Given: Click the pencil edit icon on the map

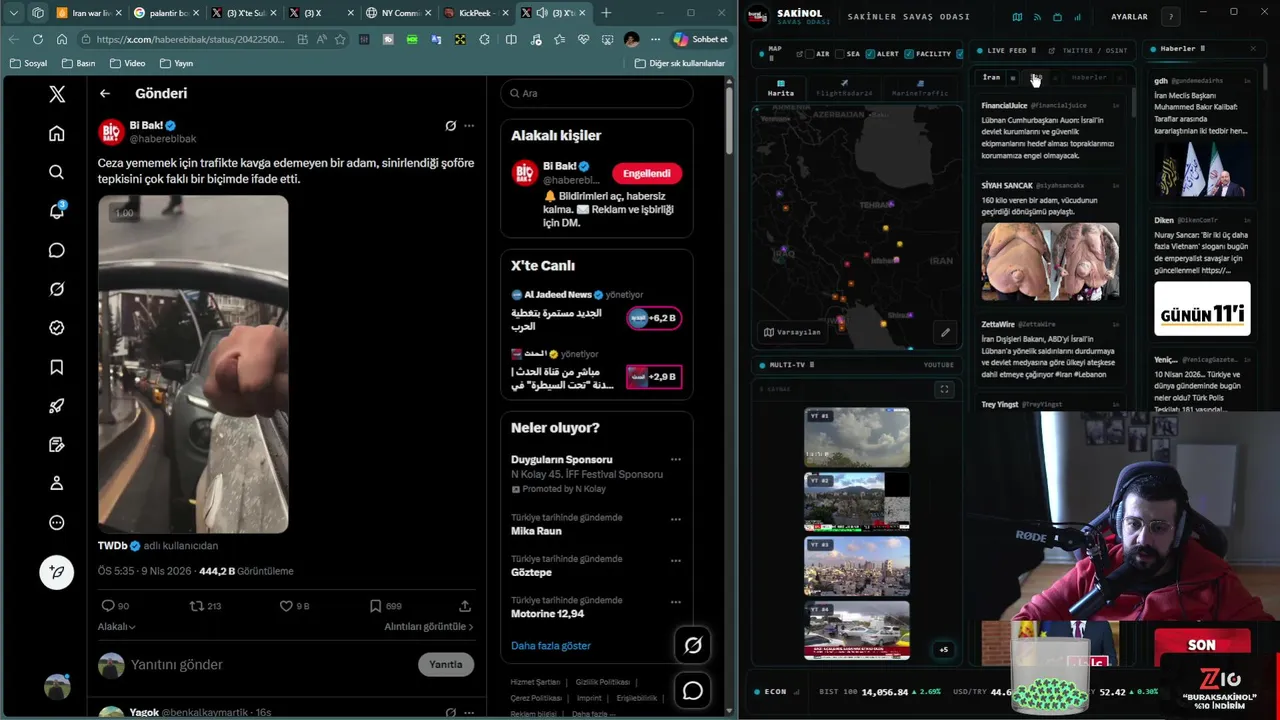Looking at the screenshot, I should (x=945, y=332).
